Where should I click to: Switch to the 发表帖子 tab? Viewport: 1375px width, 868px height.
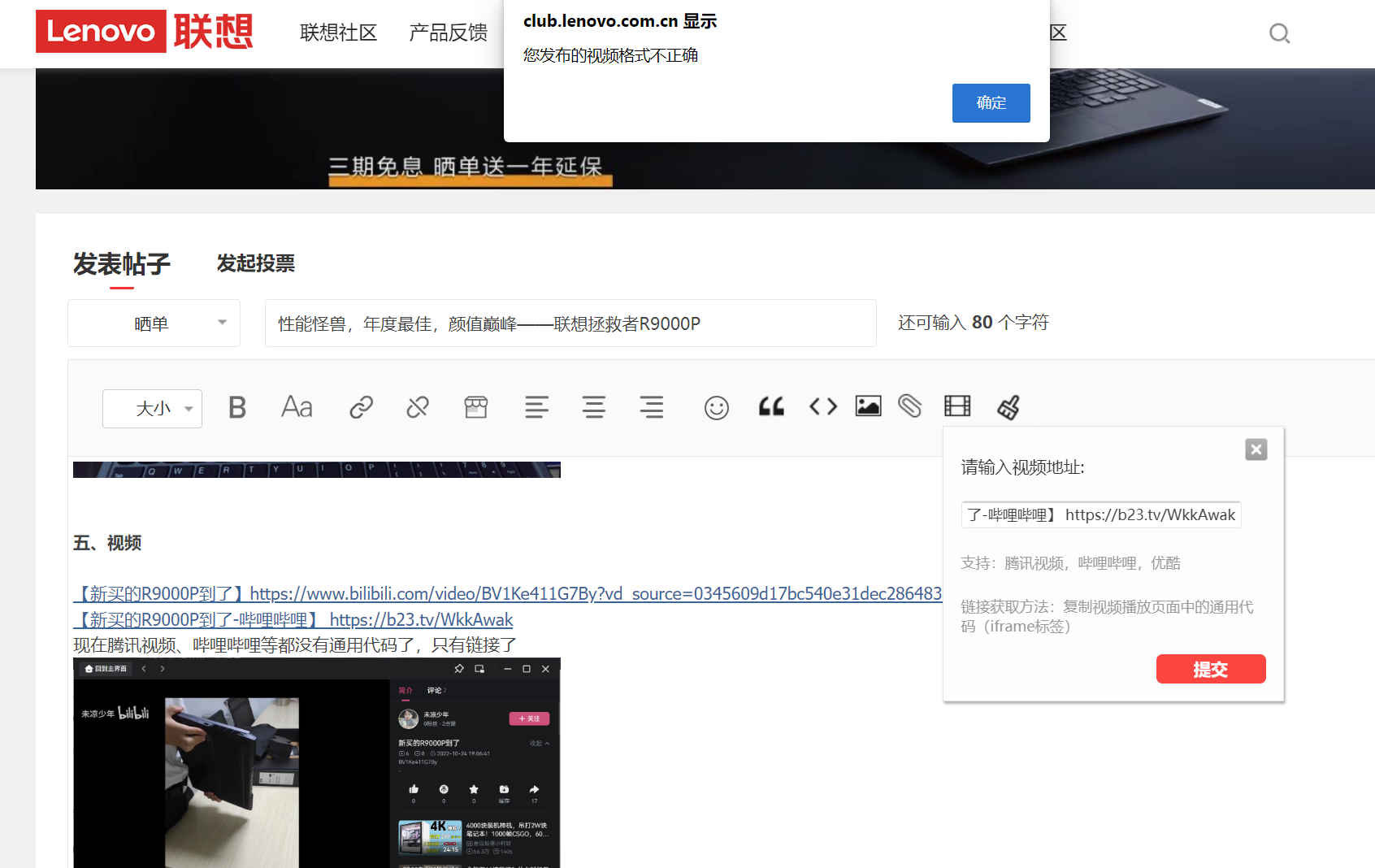[122, 264]
